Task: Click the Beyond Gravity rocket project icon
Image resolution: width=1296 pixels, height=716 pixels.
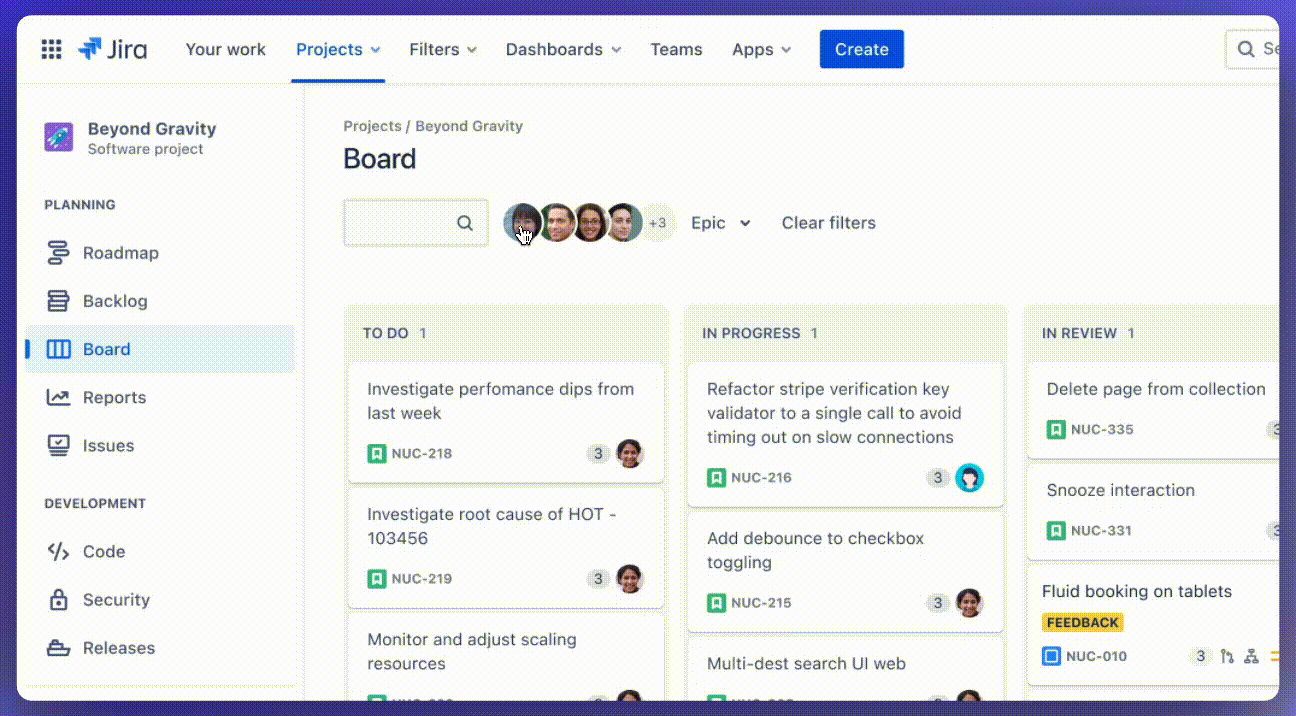Action: pyautogui.click(x=59, y=138)
